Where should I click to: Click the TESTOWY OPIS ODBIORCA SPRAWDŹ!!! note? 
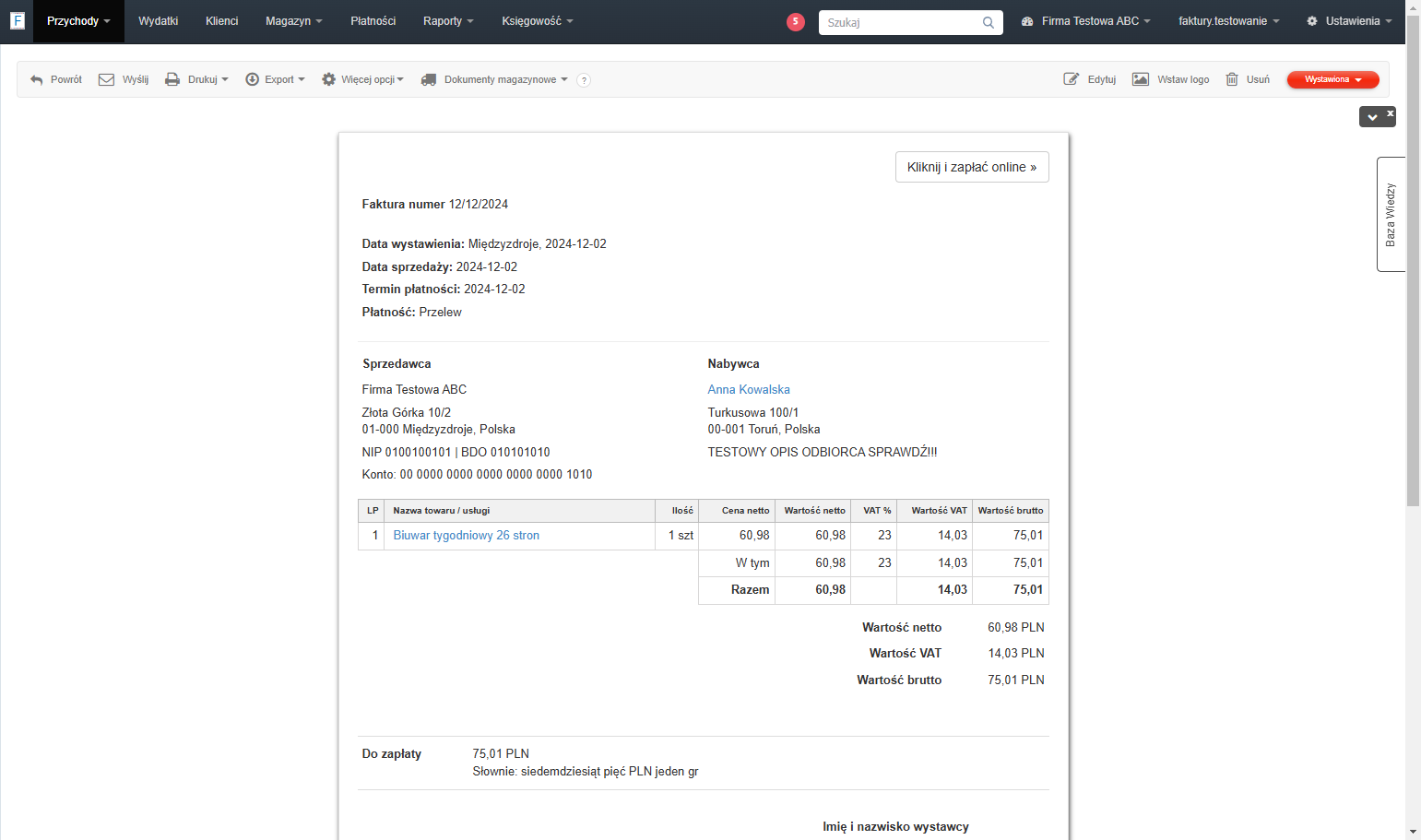click(823, 453)
